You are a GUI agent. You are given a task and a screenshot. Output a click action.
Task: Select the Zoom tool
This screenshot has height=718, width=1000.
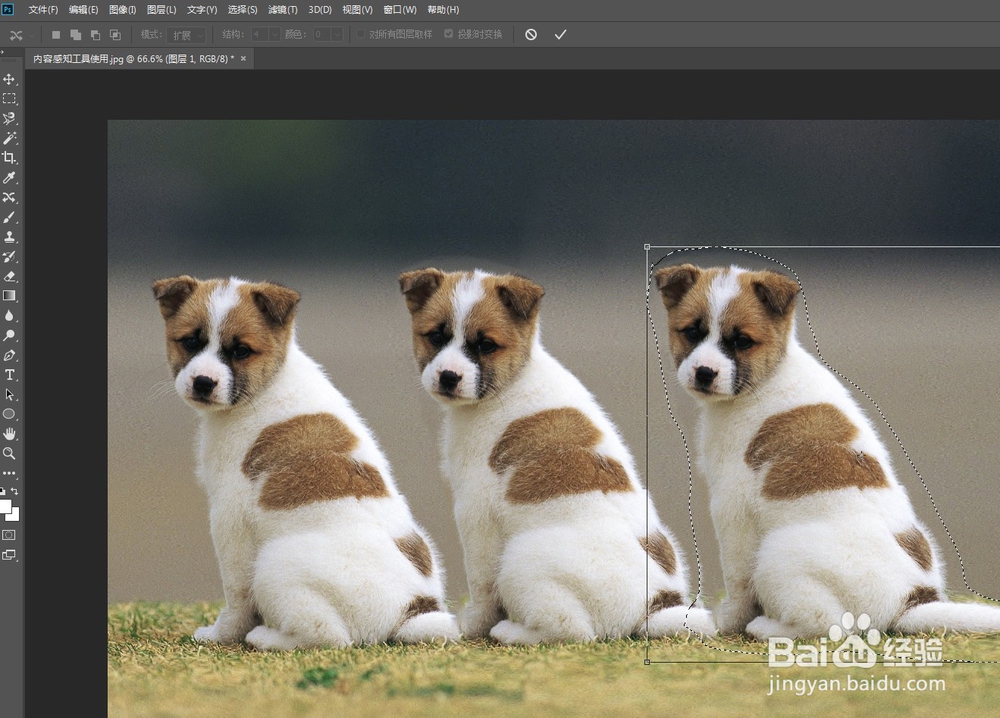click(9, 453)
